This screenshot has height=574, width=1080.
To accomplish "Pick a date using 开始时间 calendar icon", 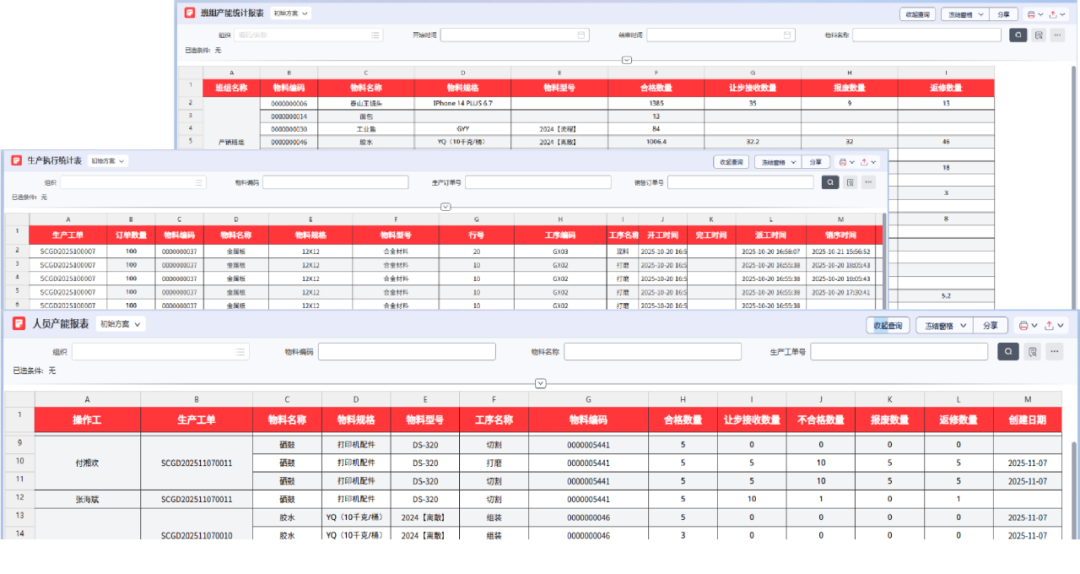I will tap(581, 35).
